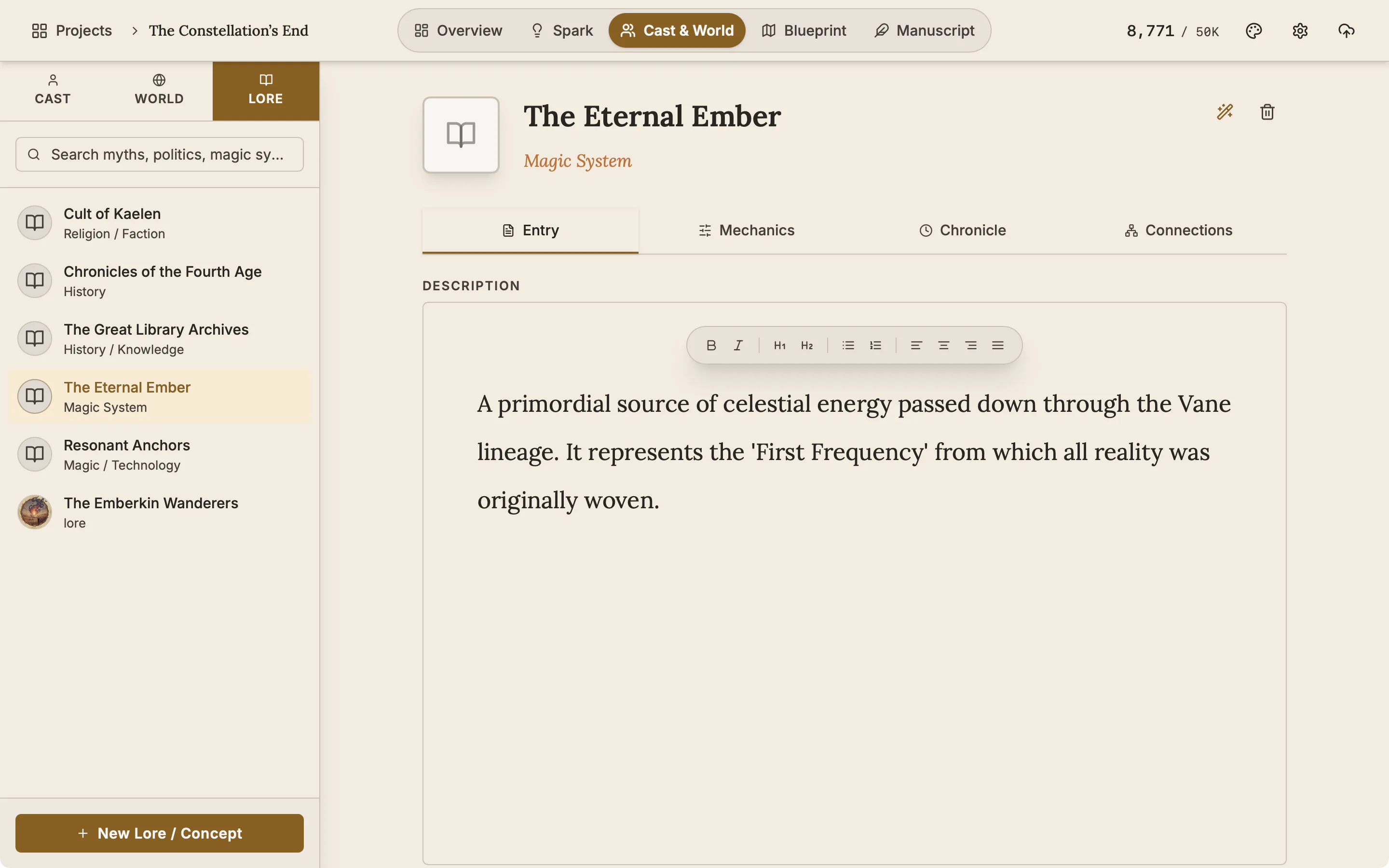
Task: Open Cult of Kaelen lore entry
Action: 160,223
